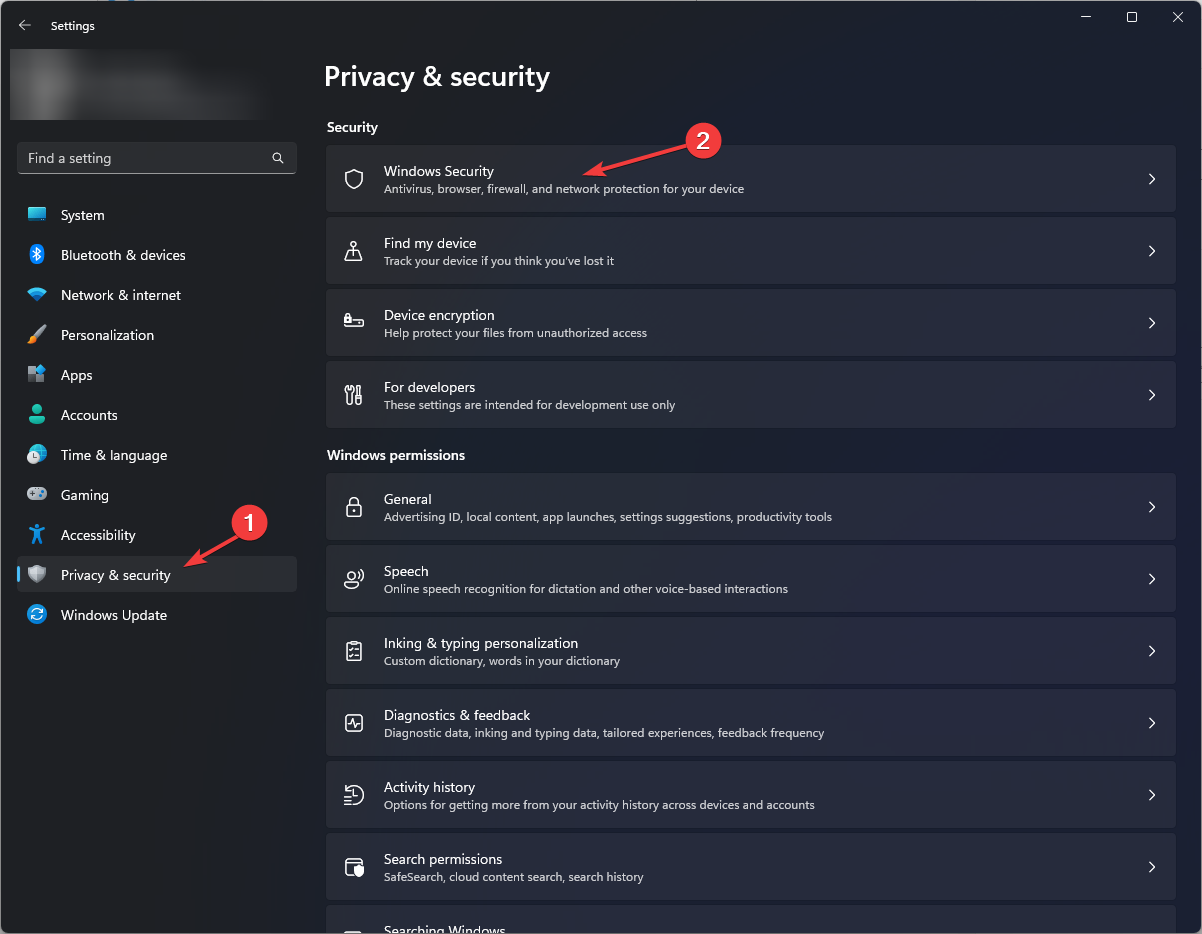Screen dimensions: 1202x934
Task: Open Speech recognition settings
Action: click(751, 579)
